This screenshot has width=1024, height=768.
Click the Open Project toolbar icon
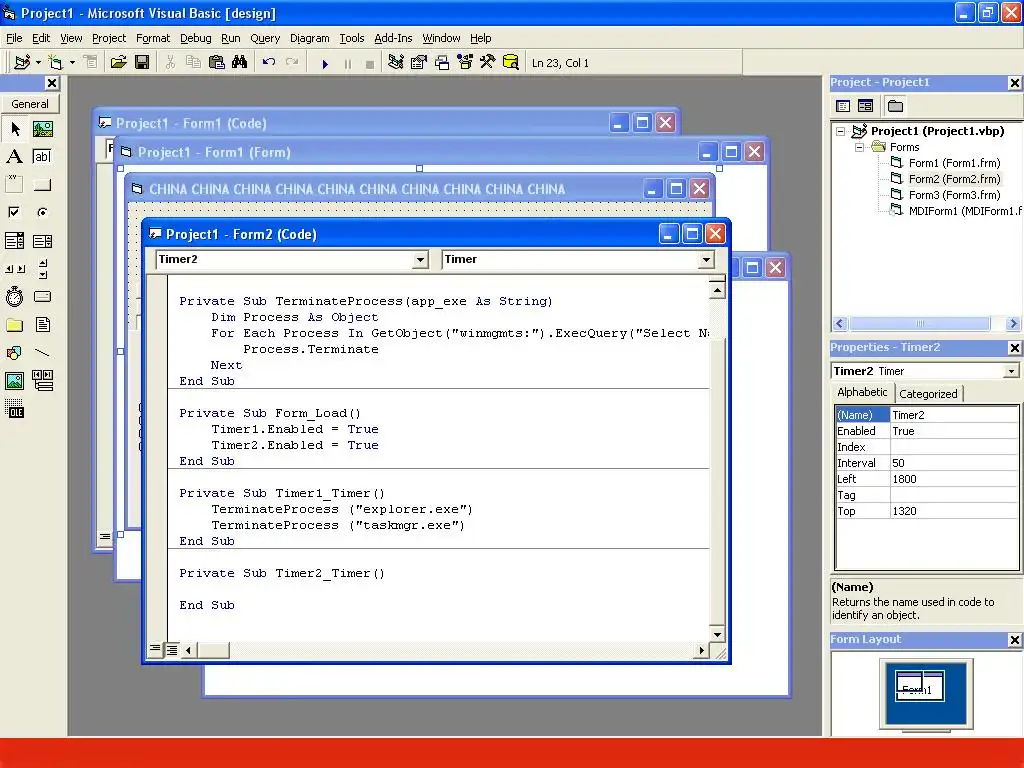pyautogui.click(x=118, y=63)
